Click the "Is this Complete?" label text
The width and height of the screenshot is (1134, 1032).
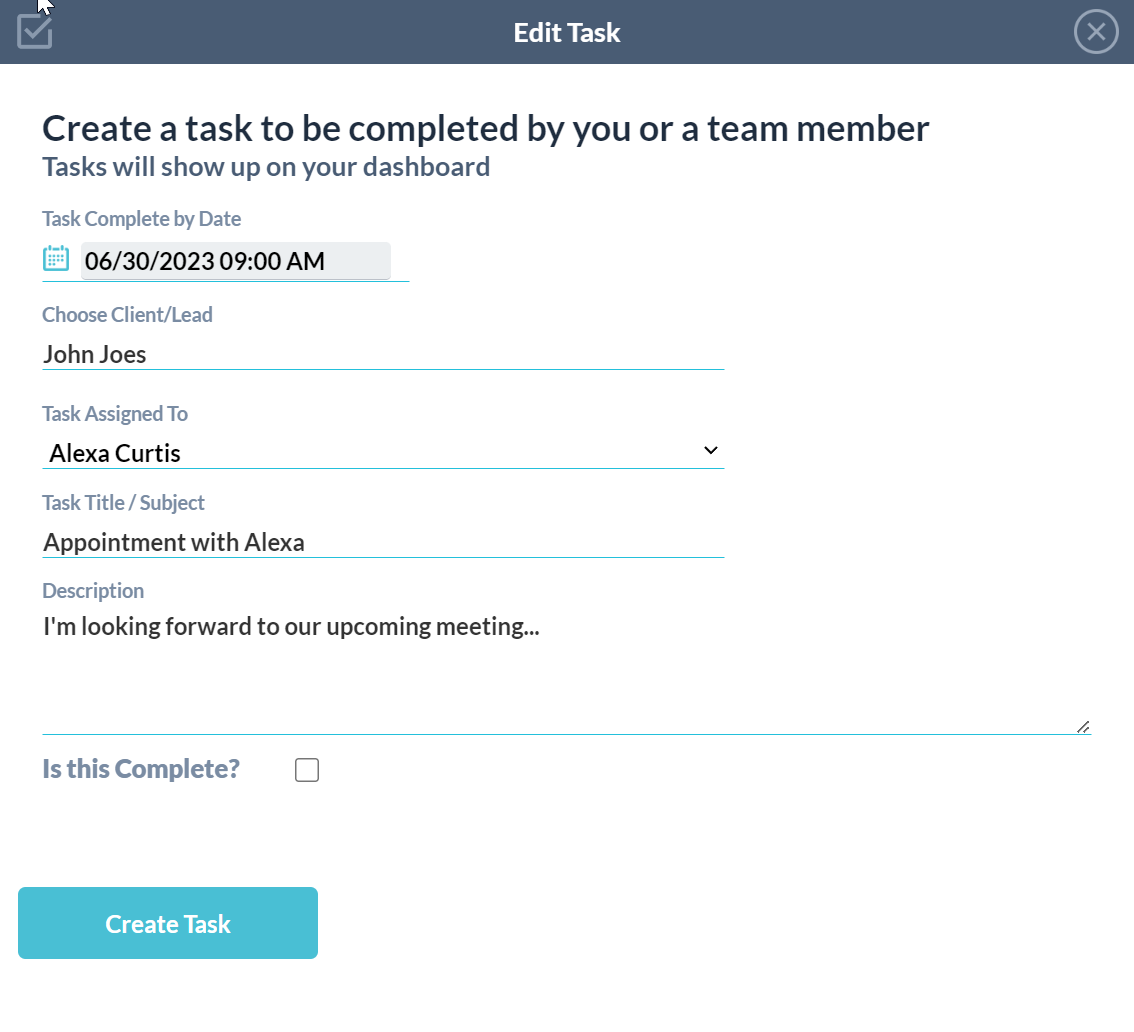(x=141, y=769)
